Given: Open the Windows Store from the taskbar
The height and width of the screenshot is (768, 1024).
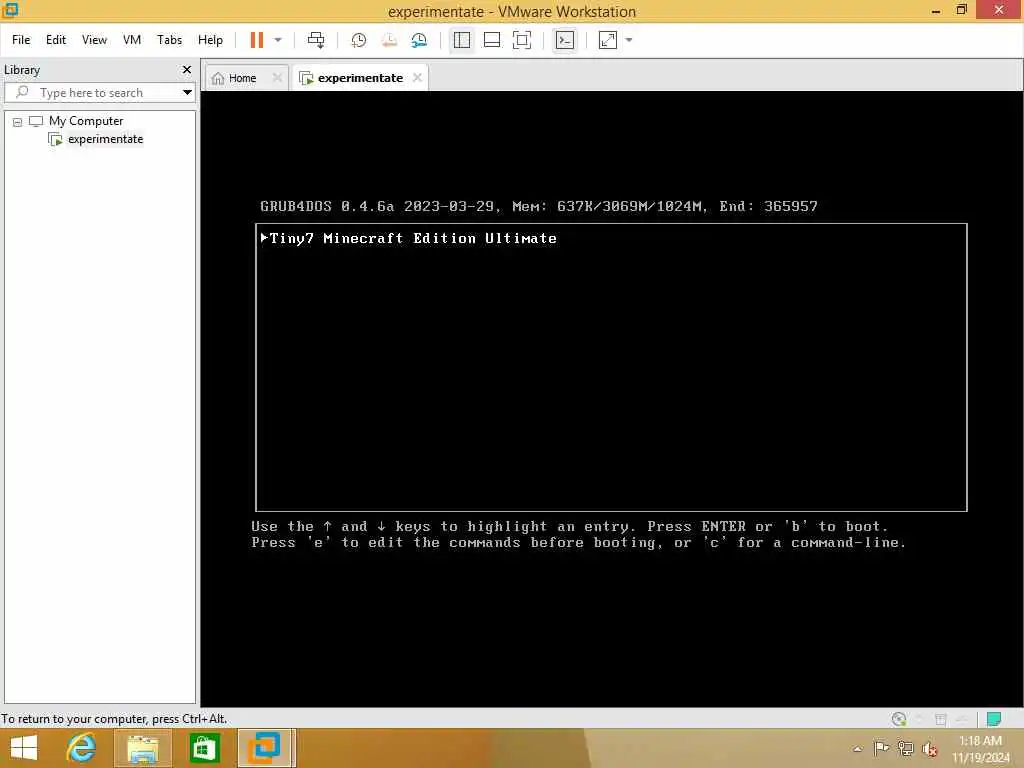Looking at the screenshot, I should pos(204,748).
